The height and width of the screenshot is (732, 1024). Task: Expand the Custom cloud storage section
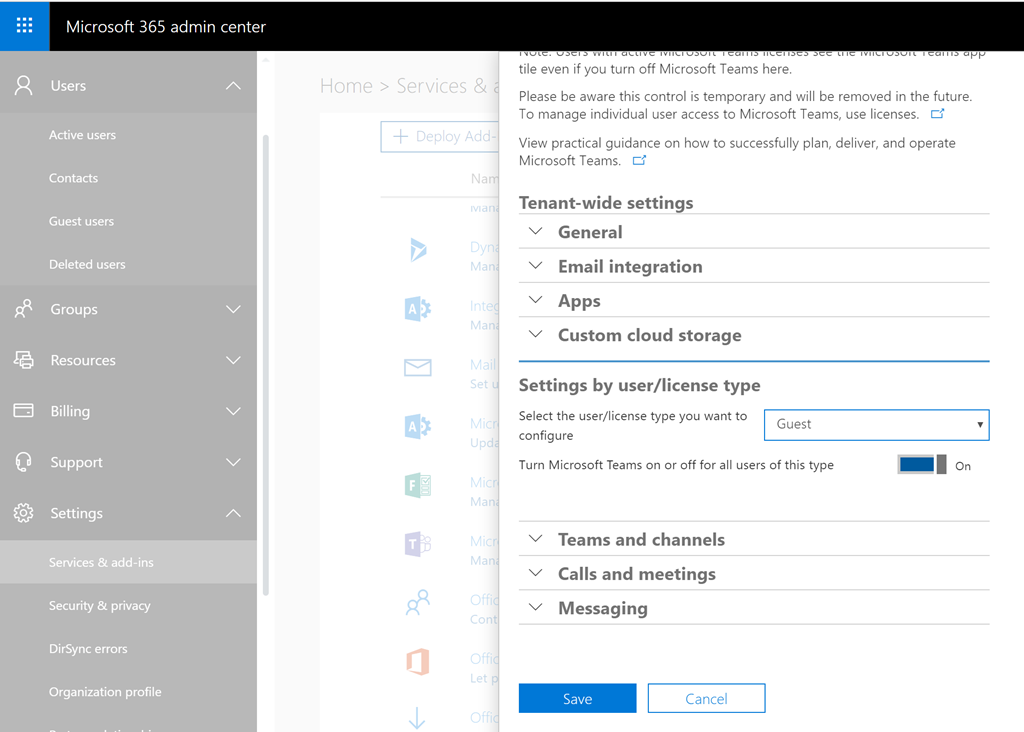click(x=649, y=336)
